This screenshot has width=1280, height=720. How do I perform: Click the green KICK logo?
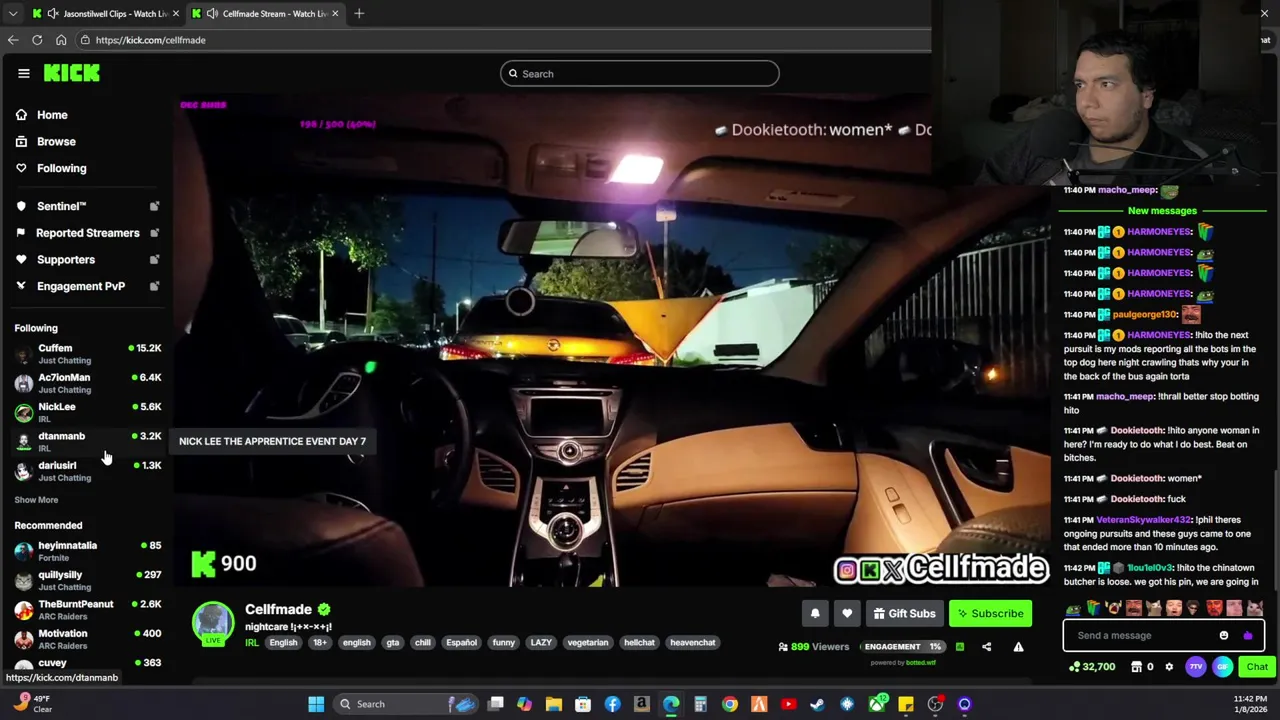tap(72, 73)
